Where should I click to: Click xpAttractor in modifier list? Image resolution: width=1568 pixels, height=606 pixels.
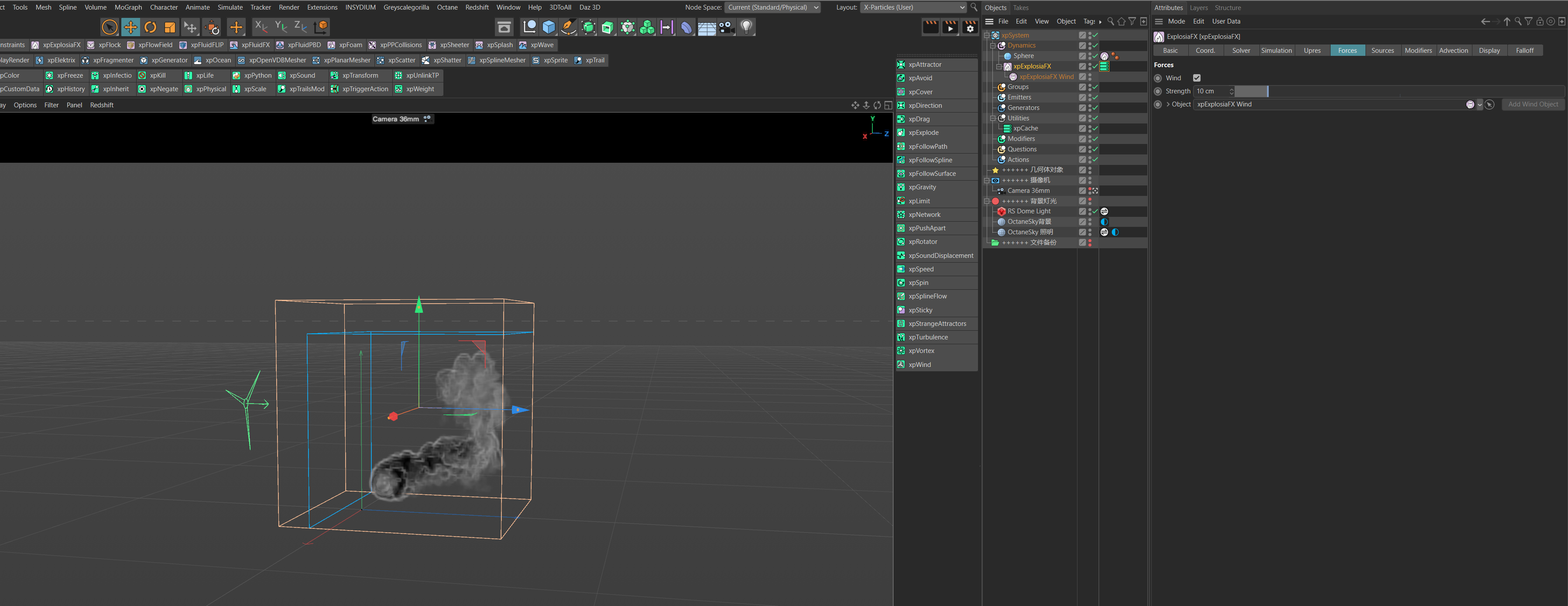coord(936,65)
